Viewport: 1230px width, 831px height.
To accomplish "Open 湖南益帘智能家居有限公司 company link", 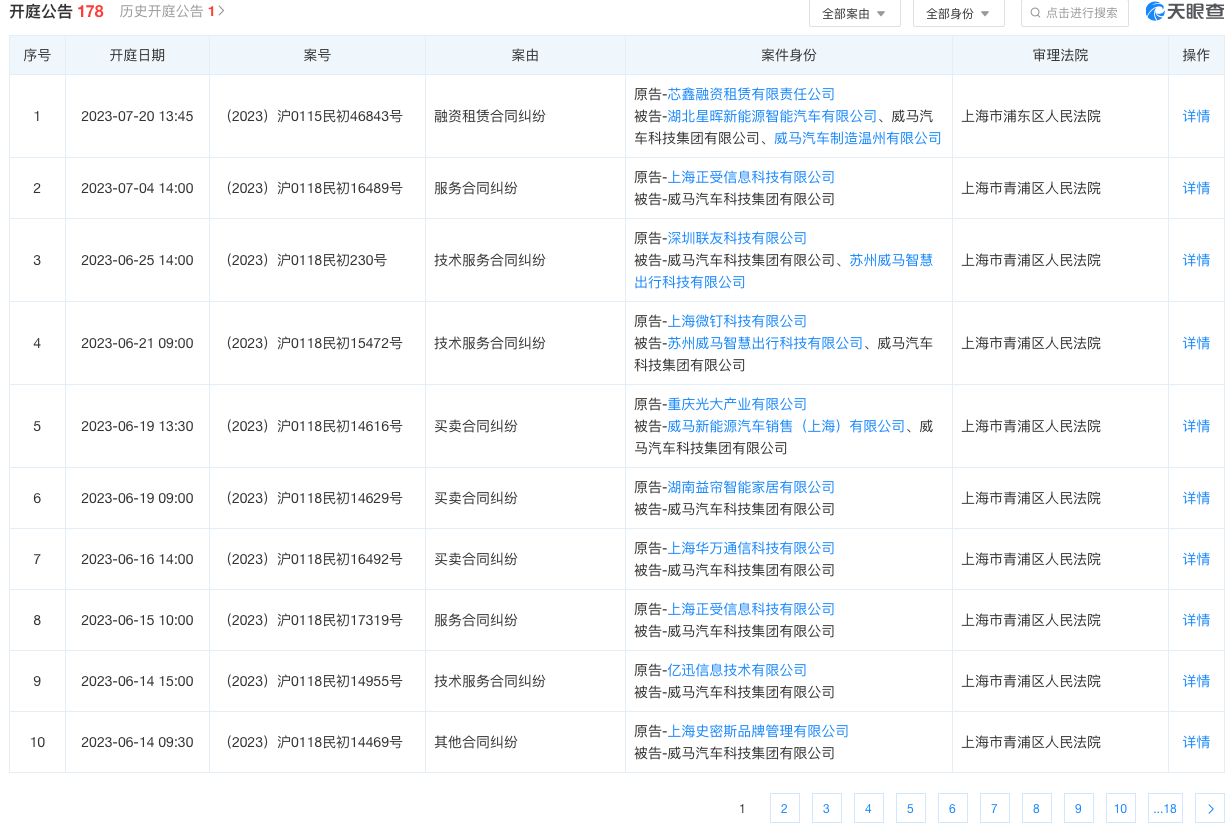I will click(x=751, y=487).
